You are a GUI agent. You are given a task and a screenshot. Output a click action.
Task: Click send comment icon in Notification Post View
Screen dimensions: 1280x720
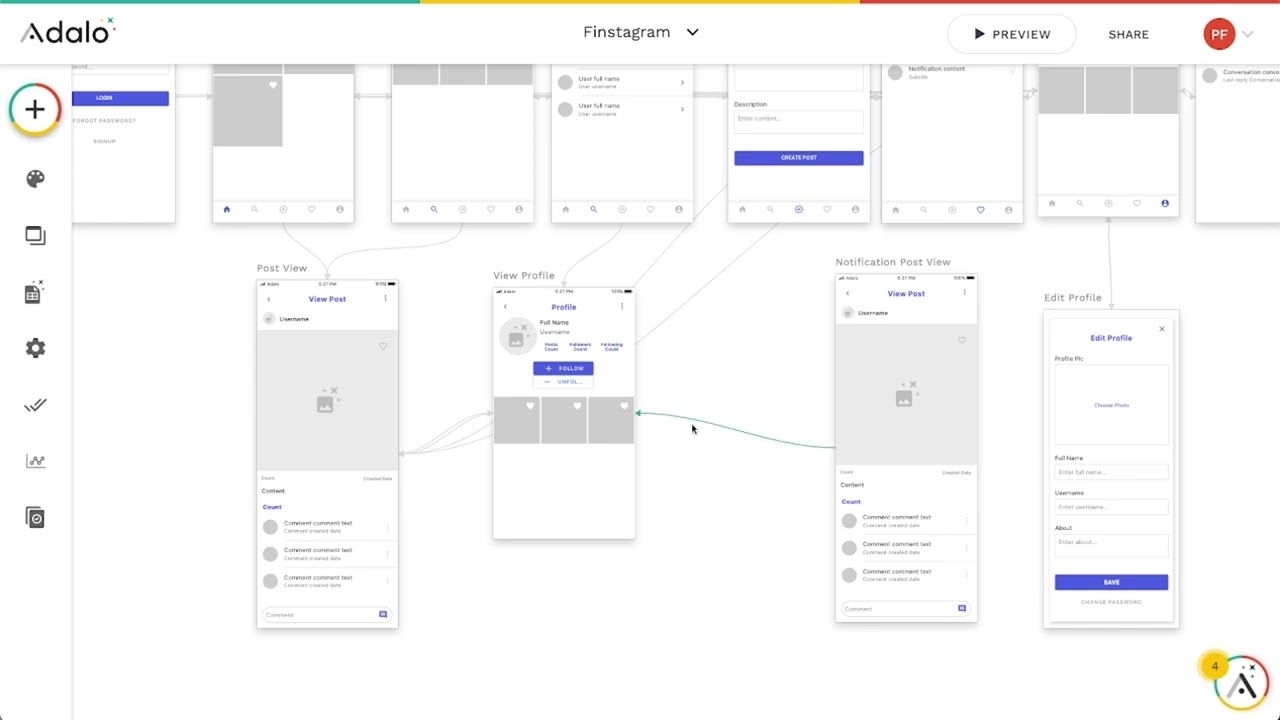(962, 609)
